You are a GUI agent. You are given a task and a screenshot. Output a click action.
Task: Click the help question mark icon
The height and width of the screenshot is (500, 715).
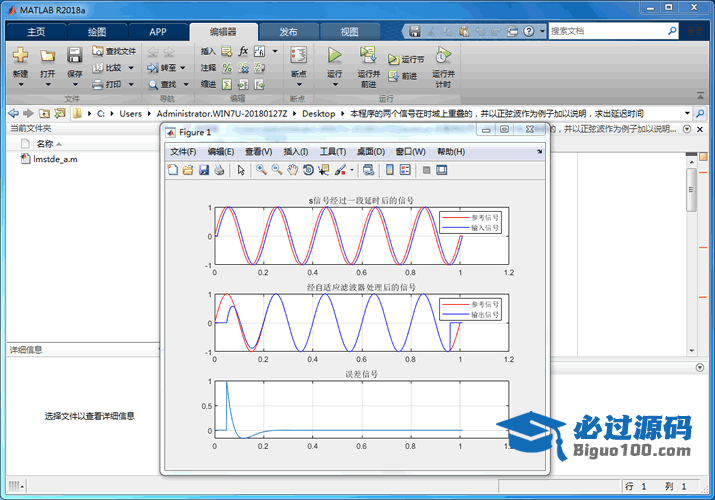point(528,31)
